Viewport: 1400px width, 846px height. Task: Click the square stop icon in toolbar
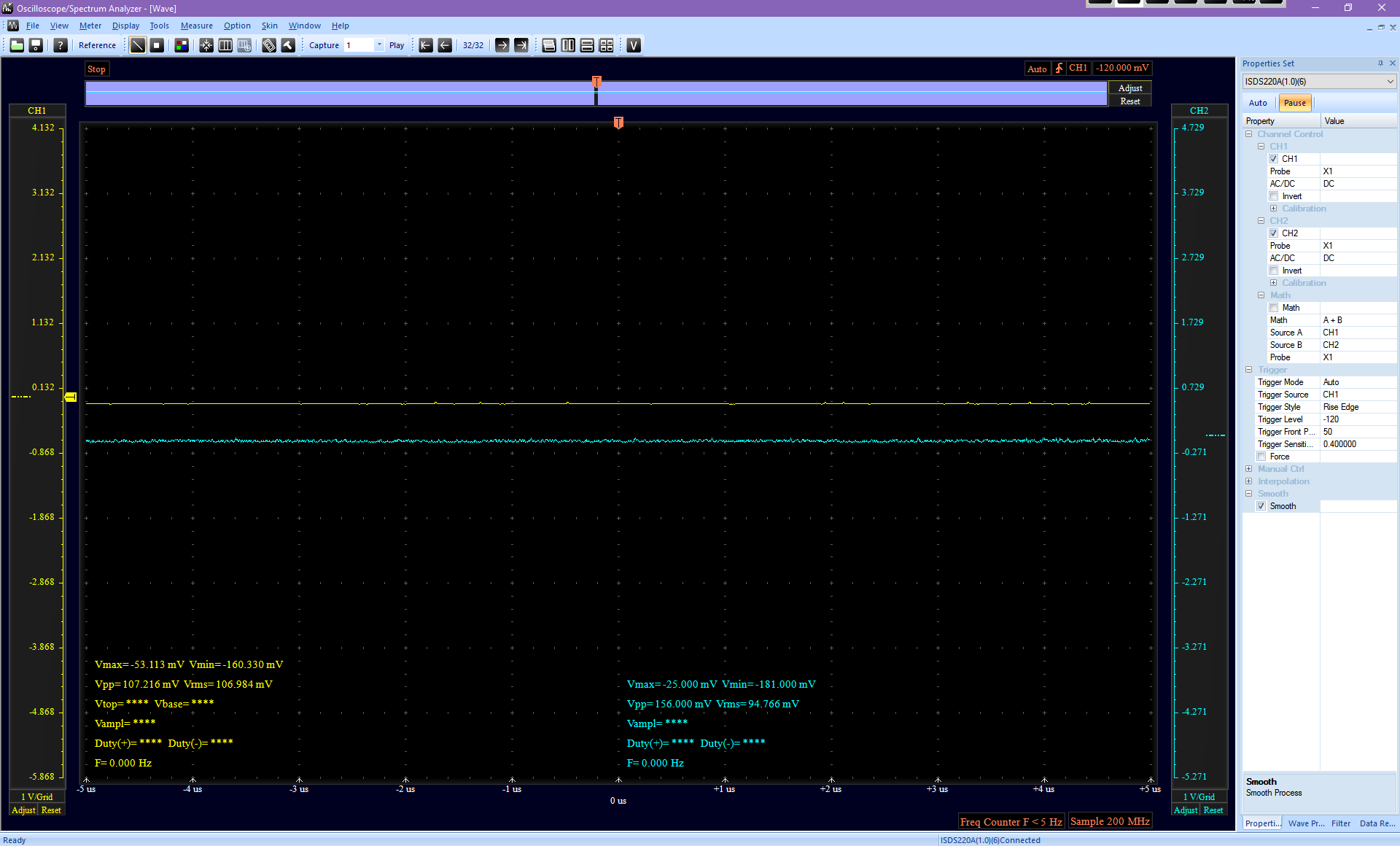(x=157, y=45)
